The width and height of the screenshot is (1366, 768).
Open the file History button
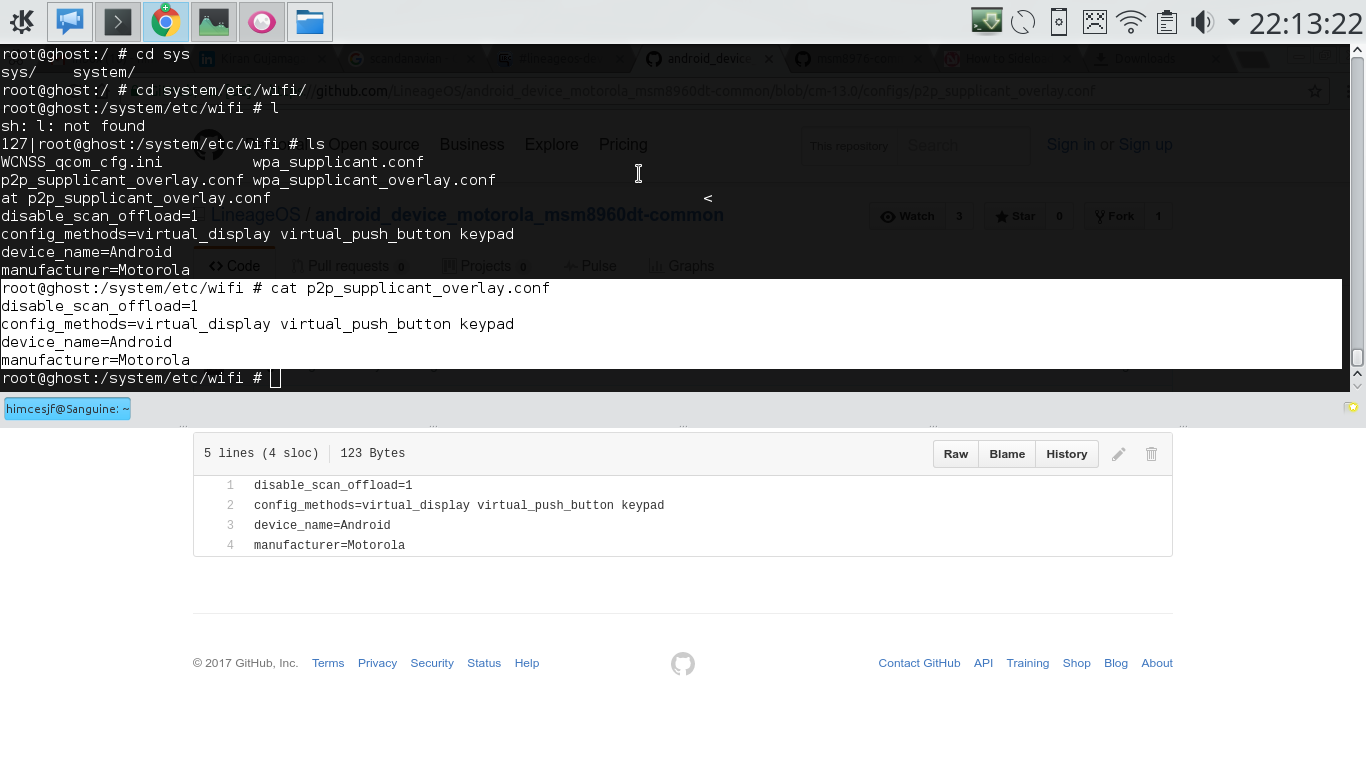[x=1066, y=454]
